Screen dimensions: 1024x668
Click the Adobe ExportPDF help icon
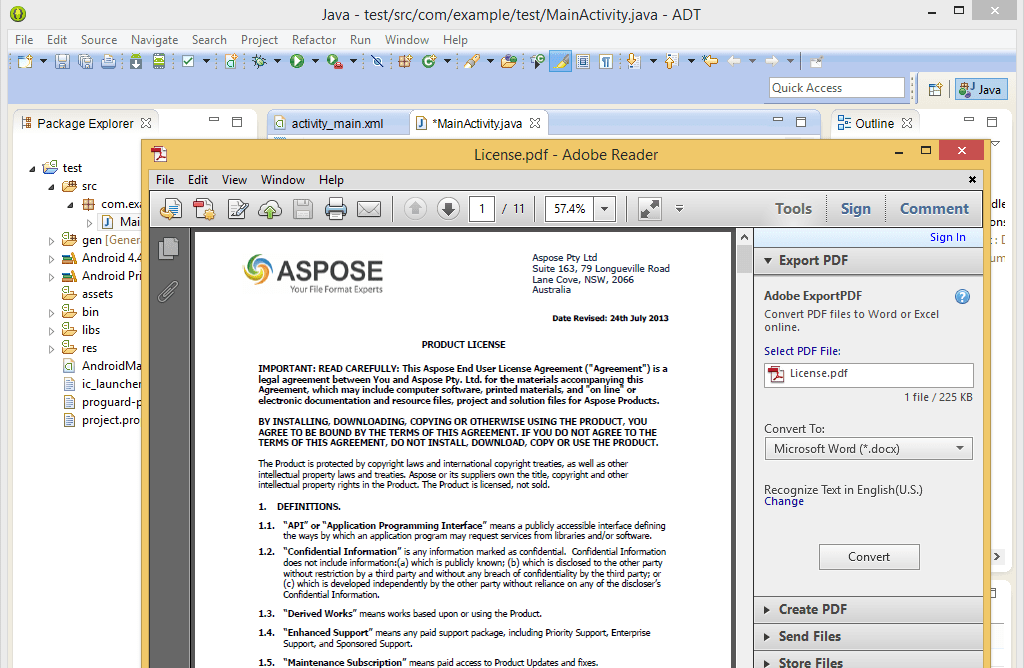[x=962, y=296]
